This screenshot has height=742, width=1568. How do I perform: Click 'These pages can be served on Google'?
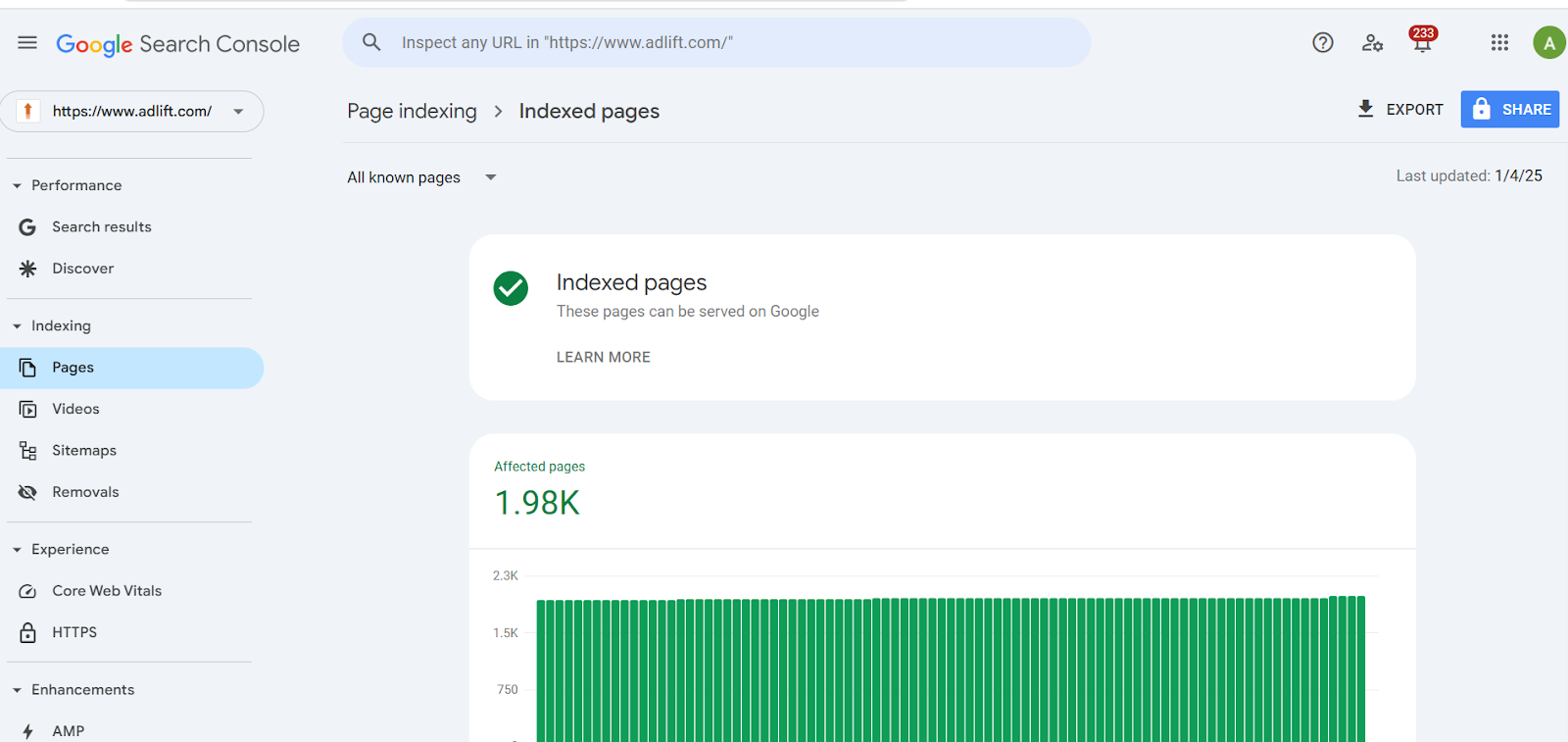click(x=688, y=311)
